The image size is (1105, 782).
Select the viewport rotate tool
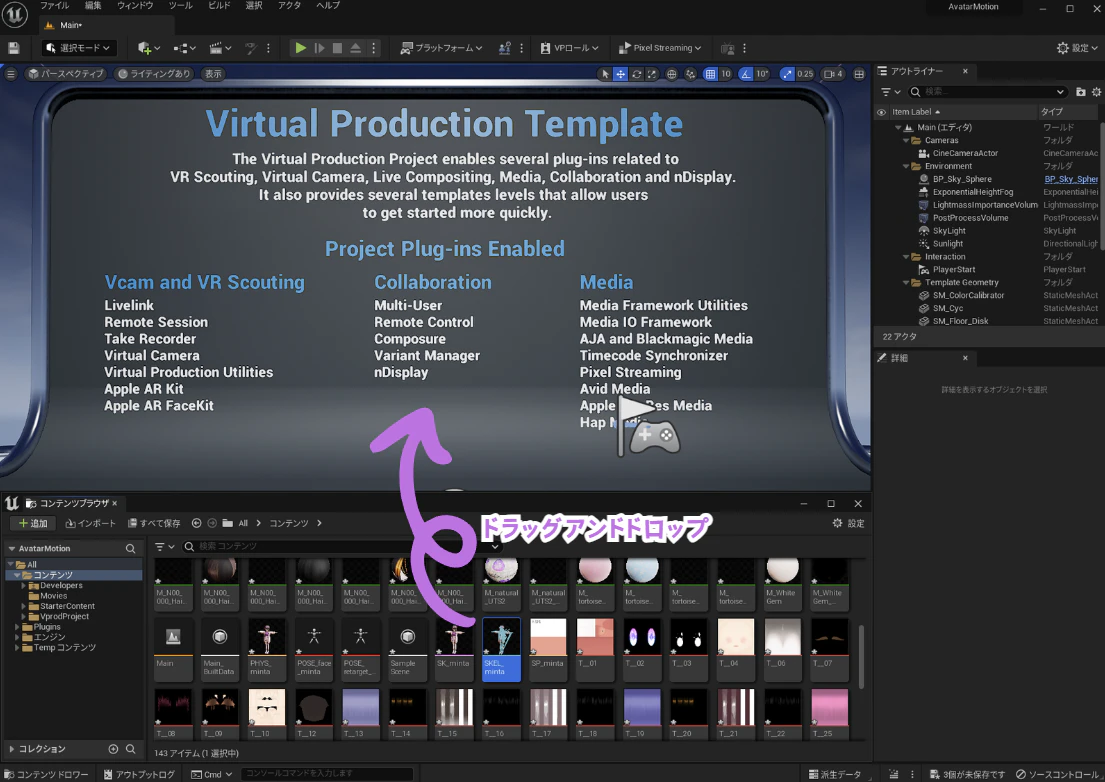[x=636, y=74]
